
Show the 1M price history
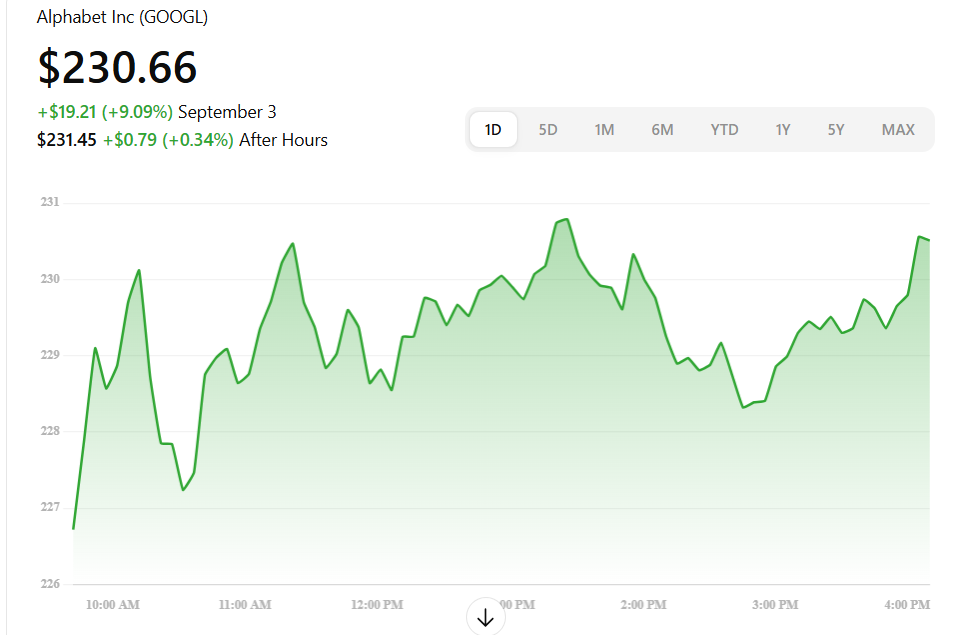[604, 129]
